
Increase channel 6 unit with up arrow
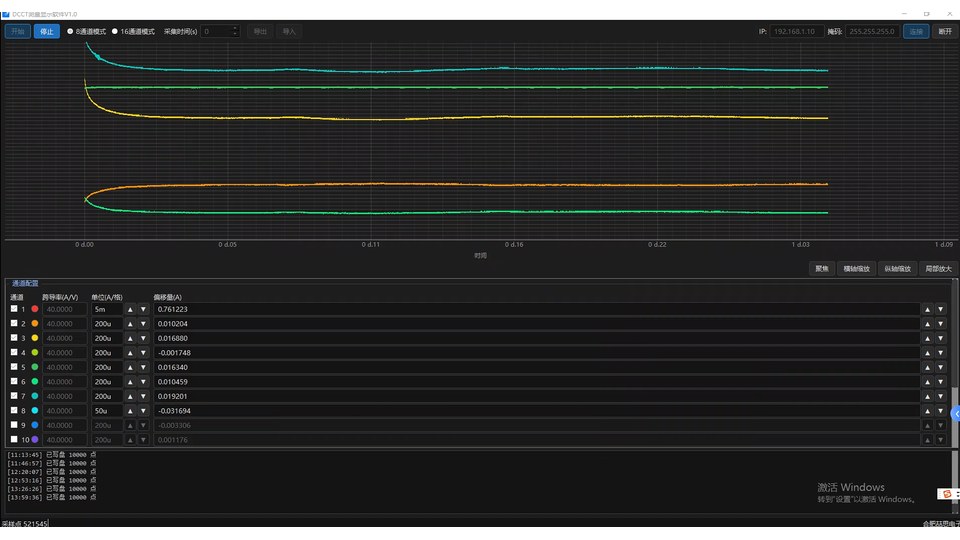tap(130, 381)
